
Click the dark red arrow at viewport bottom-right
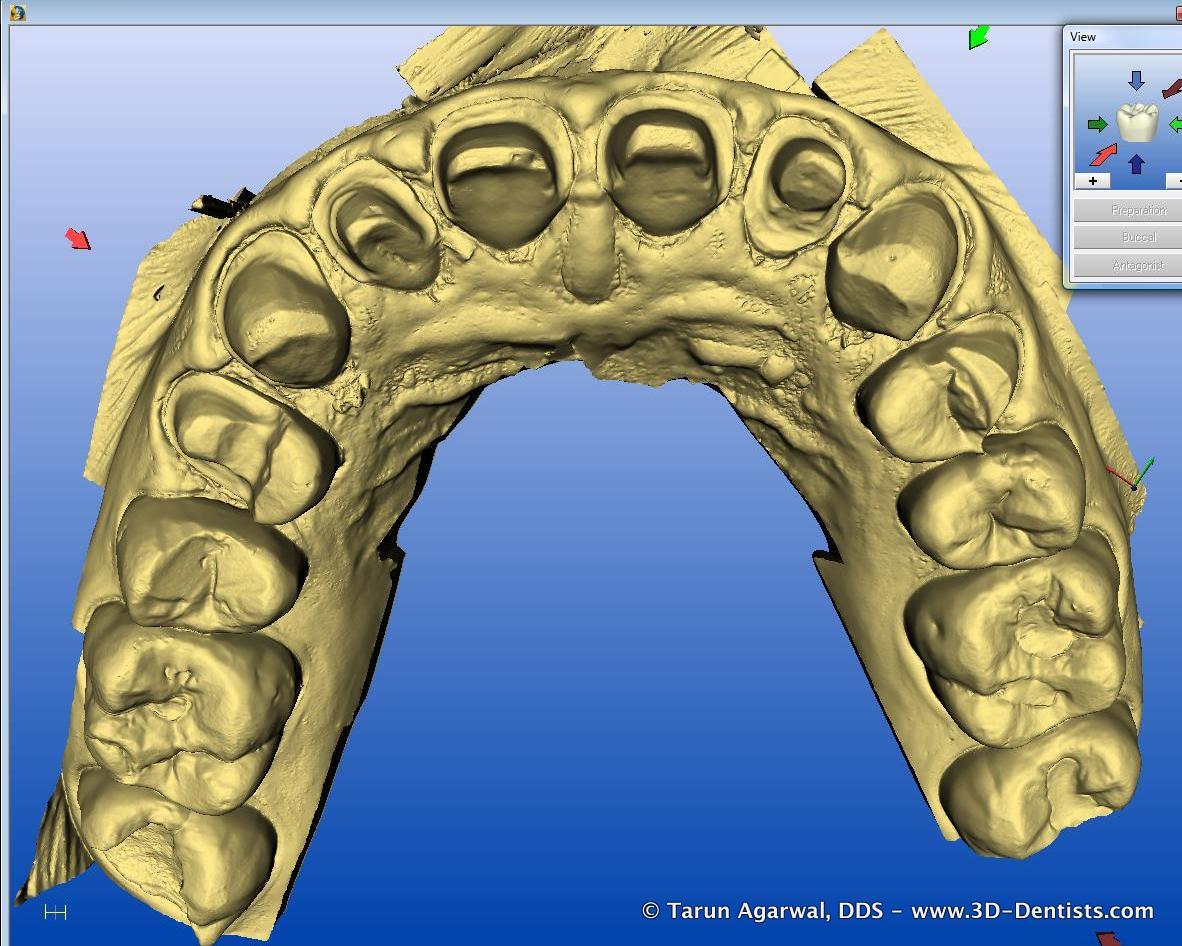(1109, 938)
